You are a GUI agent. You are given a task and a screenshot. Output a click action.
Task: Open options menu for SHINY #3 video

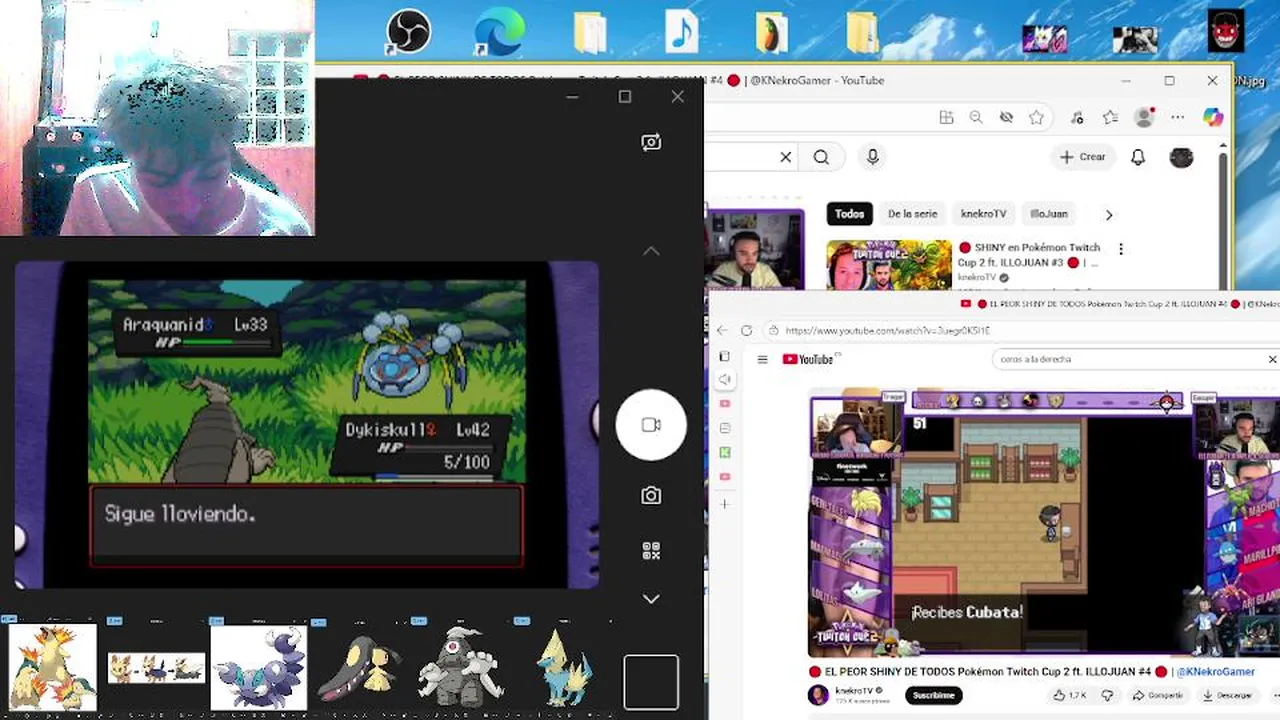(x=1121, y=249)
